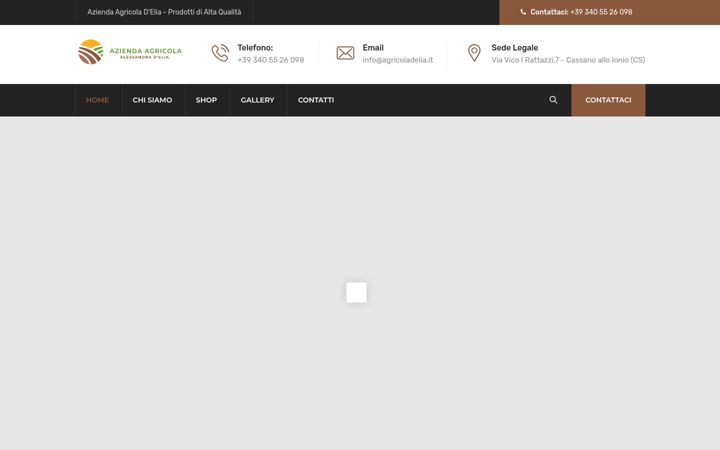Open search with the magnifier icon
This screenshot has width=720, height=450.
553,100
